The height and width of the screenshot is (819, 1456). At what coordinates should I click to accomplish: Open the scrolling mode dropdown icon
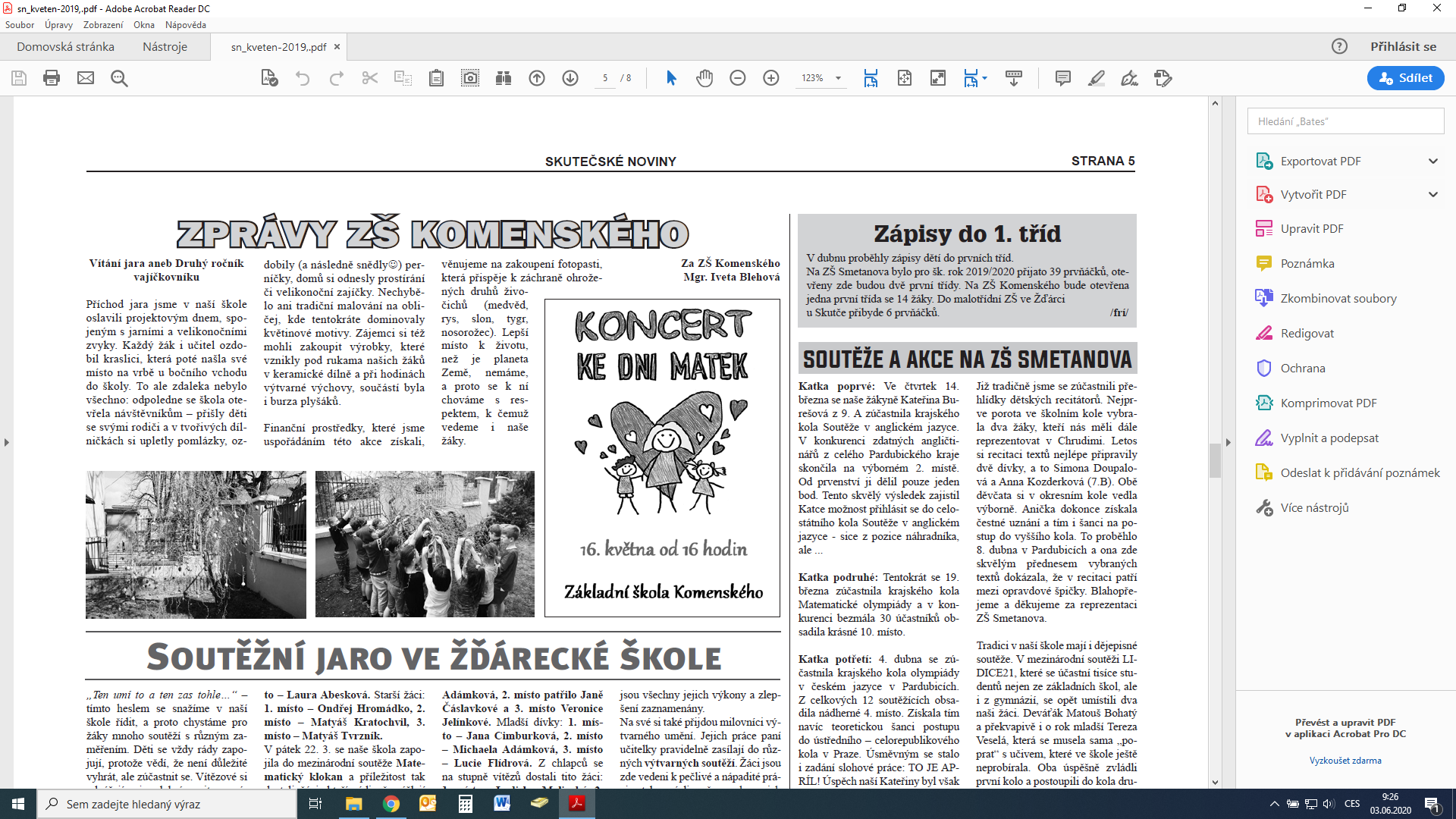click(x=975, y=78)
